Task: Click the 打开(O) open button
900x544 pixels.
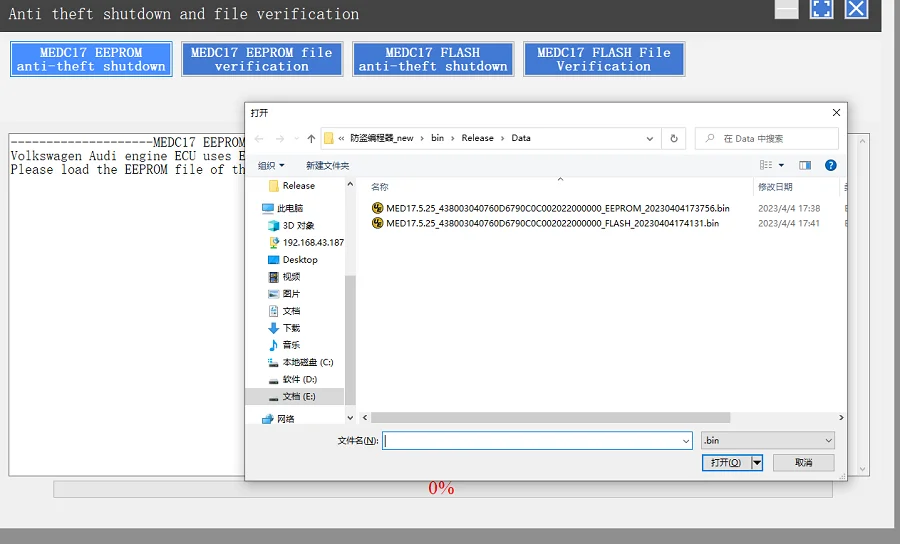Action: click(x=726, y=463)
